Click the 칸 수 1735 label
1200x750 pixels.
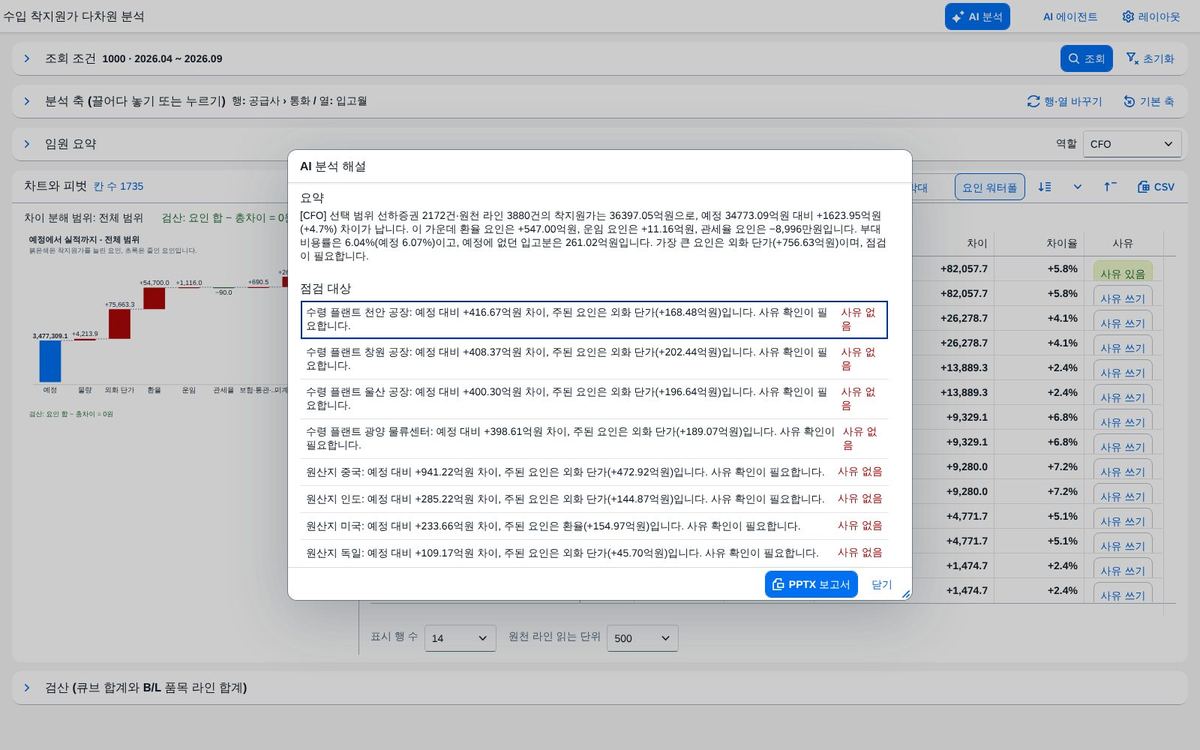[x=119, y=187]
